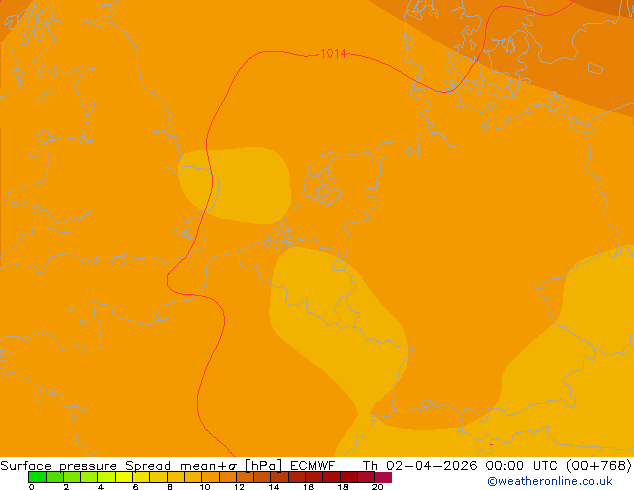Viewport: 634px width, 490px height.
Task: Click the legend value label 10
Action: tap(205, 487)
